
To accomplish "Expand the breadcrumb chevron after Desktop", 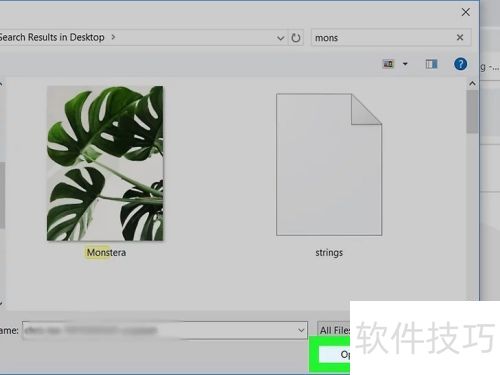I will coord(113,37).
